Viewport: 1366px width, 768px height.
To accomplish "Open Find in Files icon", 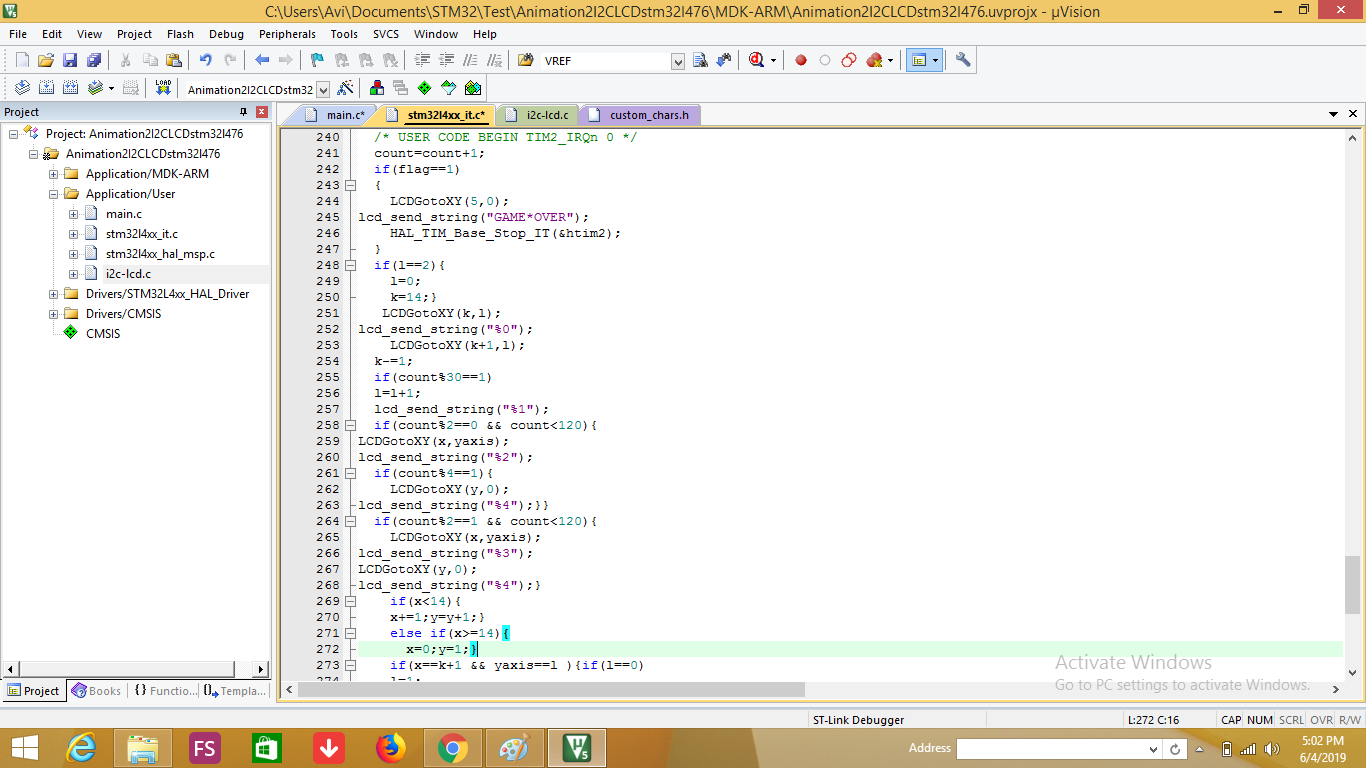I will point(526,60).
